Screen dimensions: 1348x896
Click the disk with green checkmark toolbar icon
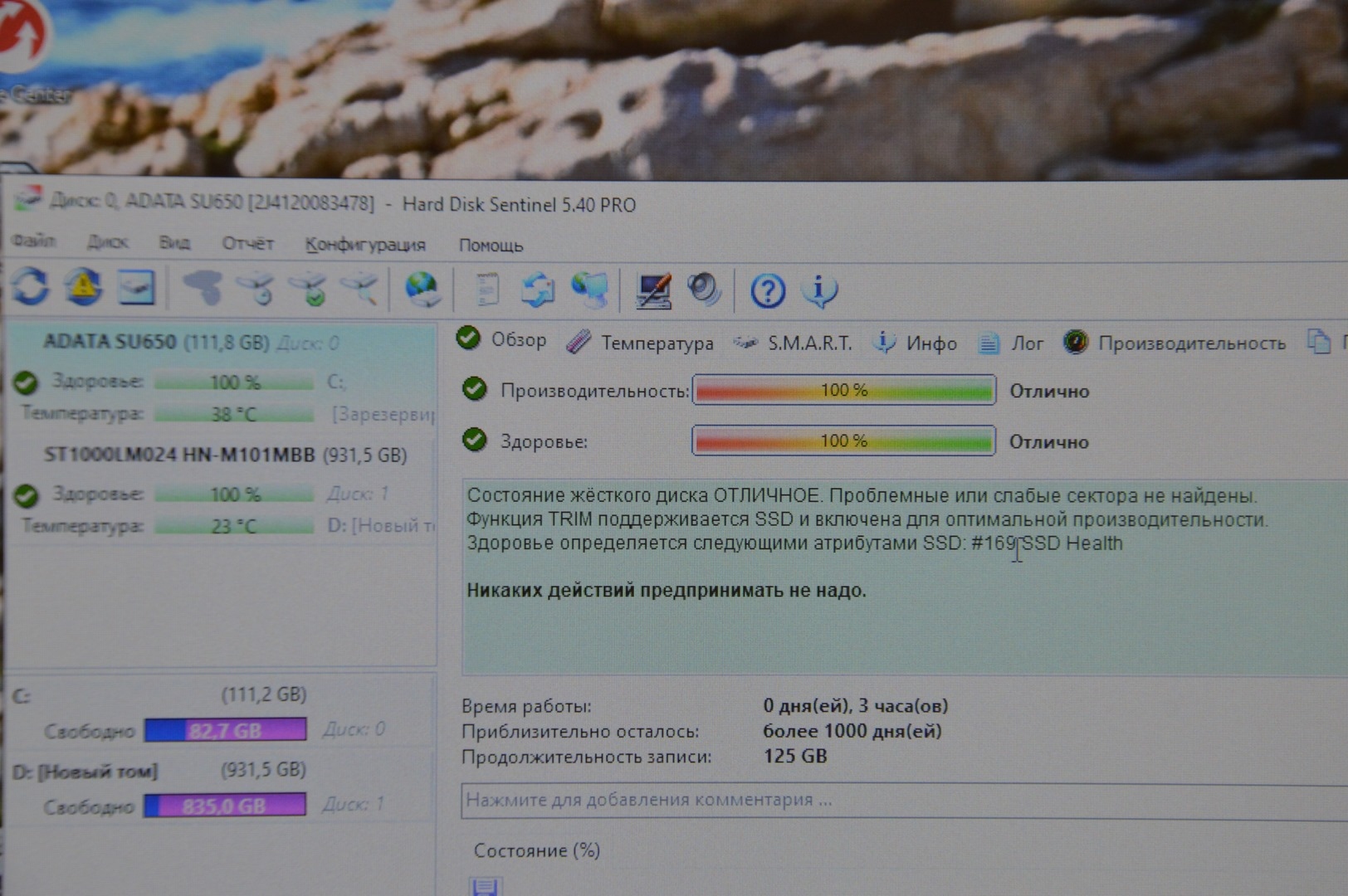point(310,290)
